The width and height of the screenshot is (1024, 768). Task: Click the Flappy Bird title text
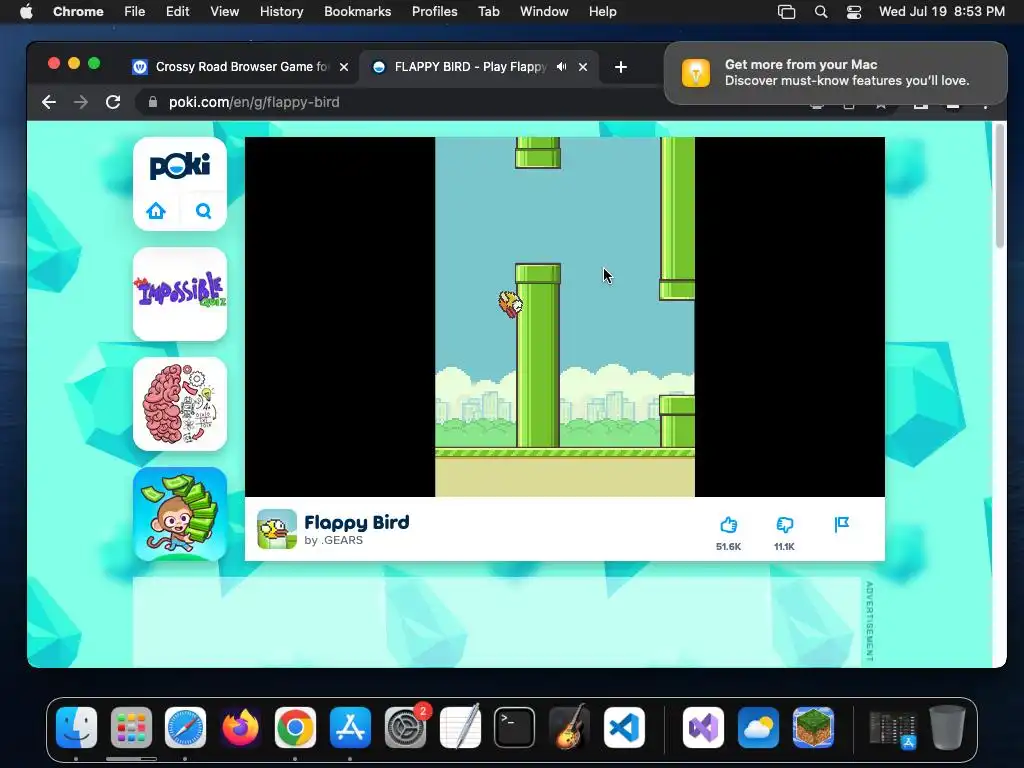357,522
